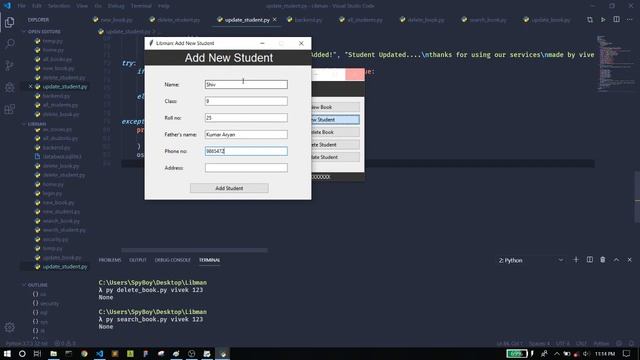Viewport: 640px width, 360px height.
Task: Click the Name input field containing Shiv
Action: (x=246, y=84)
